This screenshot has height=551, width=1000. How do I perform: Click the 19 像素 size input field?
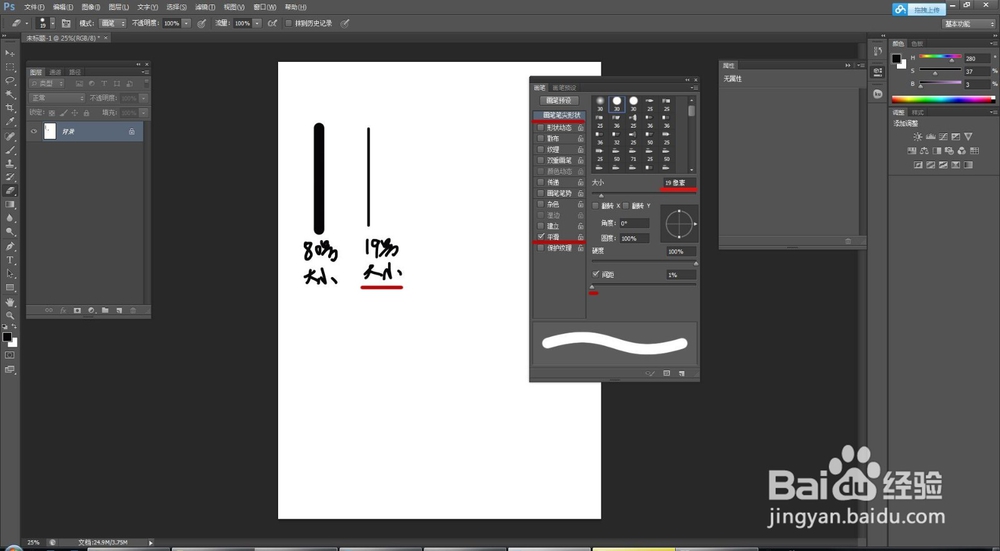pos(679,183)
